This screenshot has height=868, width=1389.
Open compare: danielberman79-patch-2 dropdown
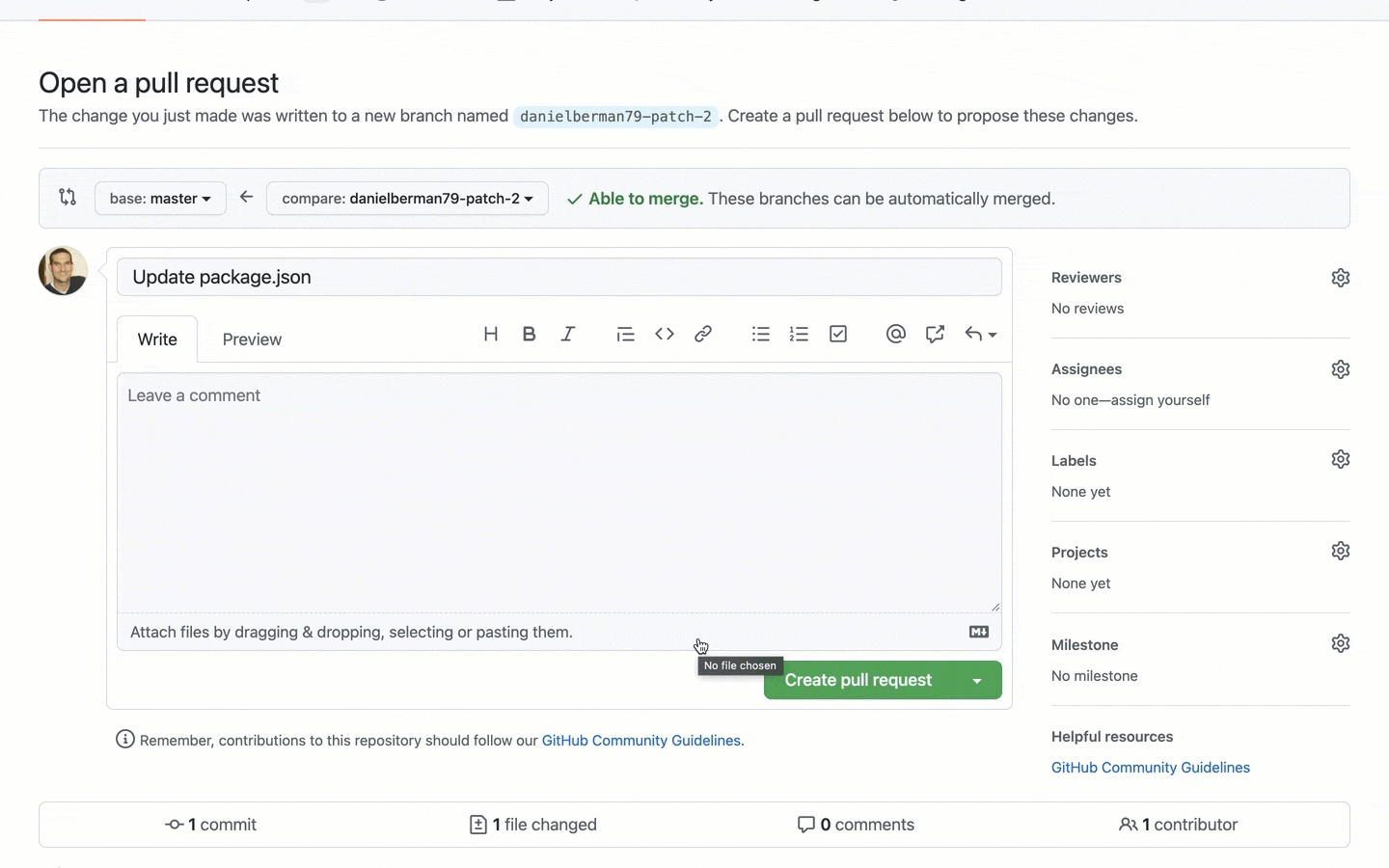pos(407,199)
